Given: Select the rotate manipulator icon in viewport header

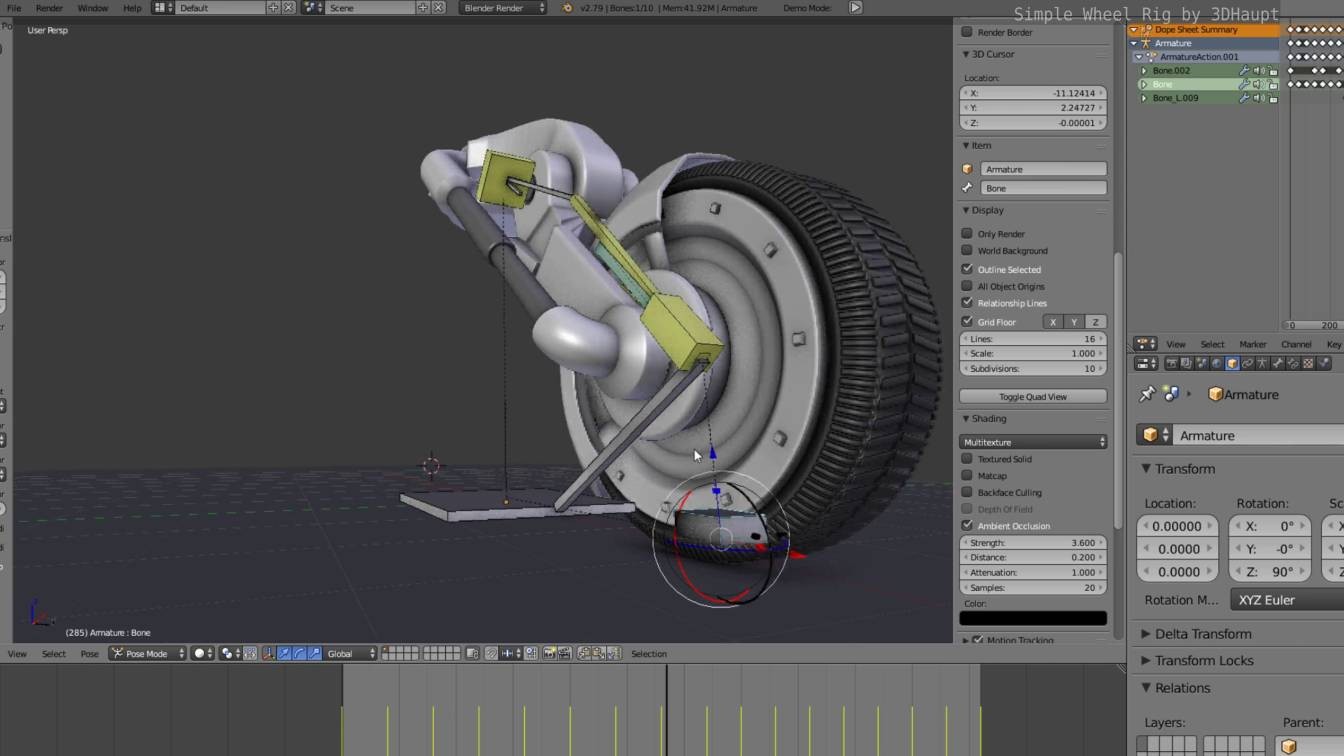Looking at the screenshot, I should [301, 653].
